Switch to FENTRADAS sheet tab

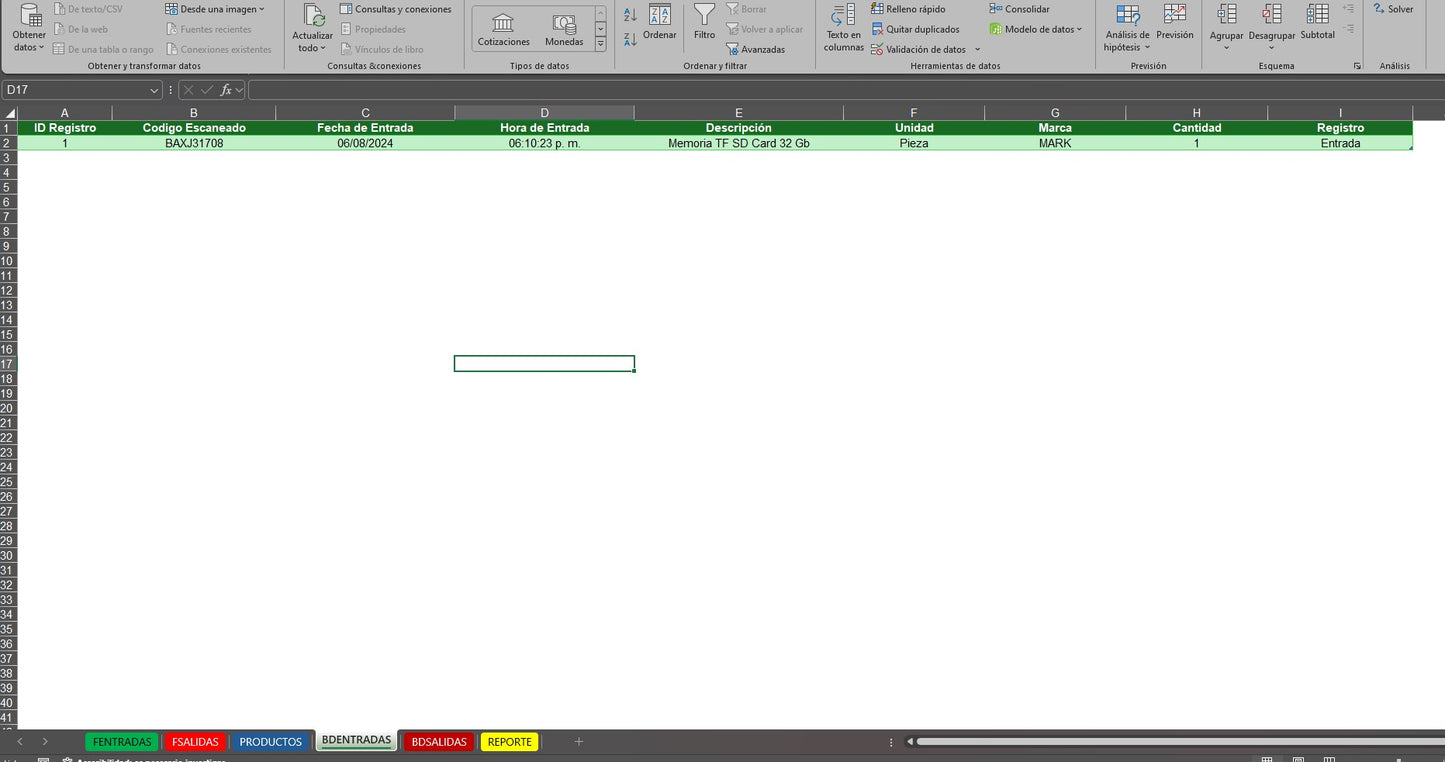pos(122,742)
